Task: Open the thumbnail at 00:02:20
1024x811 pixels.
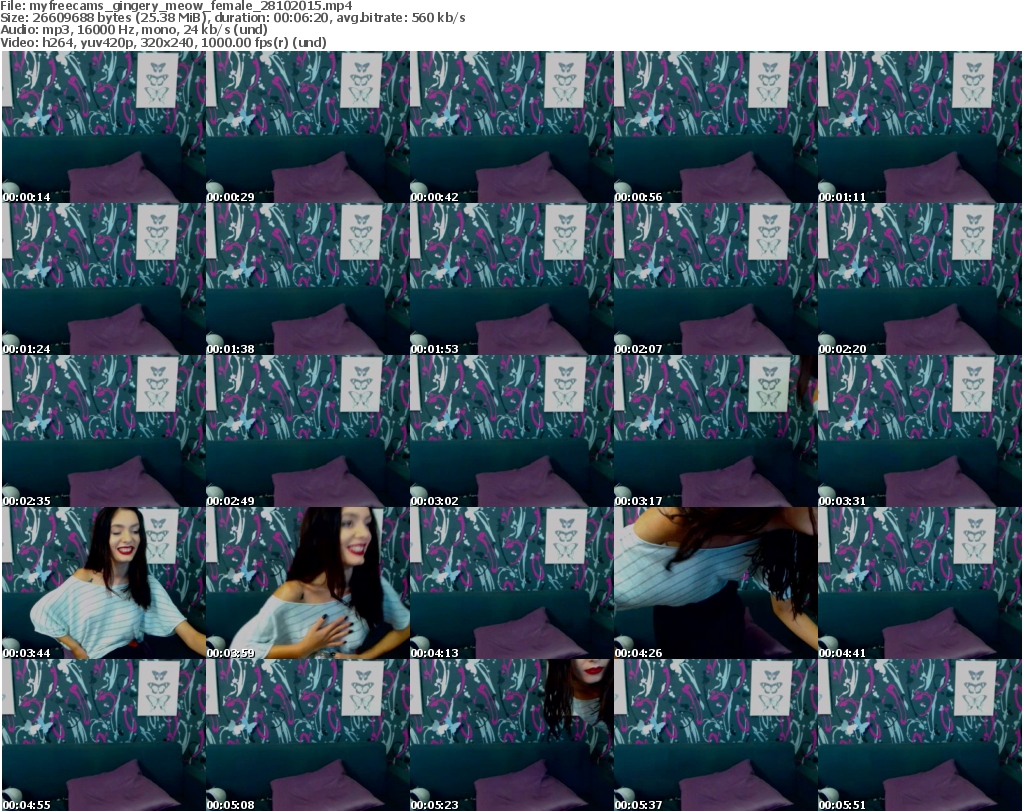Action: (x=920, y=279)
